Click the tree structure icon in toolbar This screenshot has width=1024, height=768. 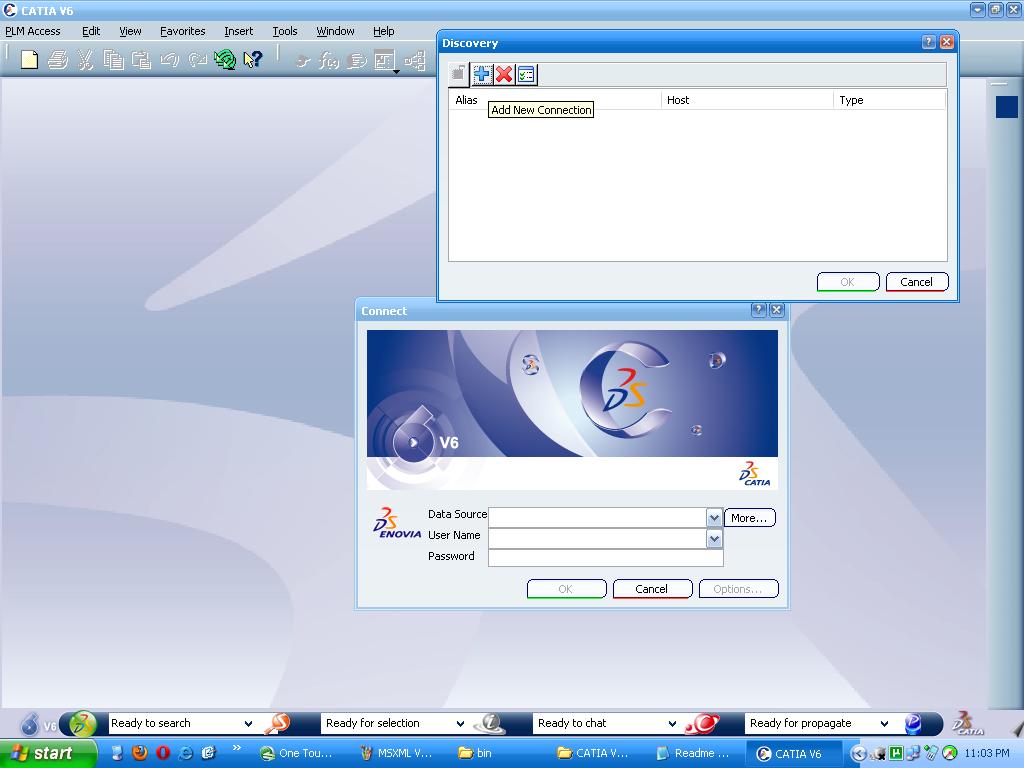(415, 61)
